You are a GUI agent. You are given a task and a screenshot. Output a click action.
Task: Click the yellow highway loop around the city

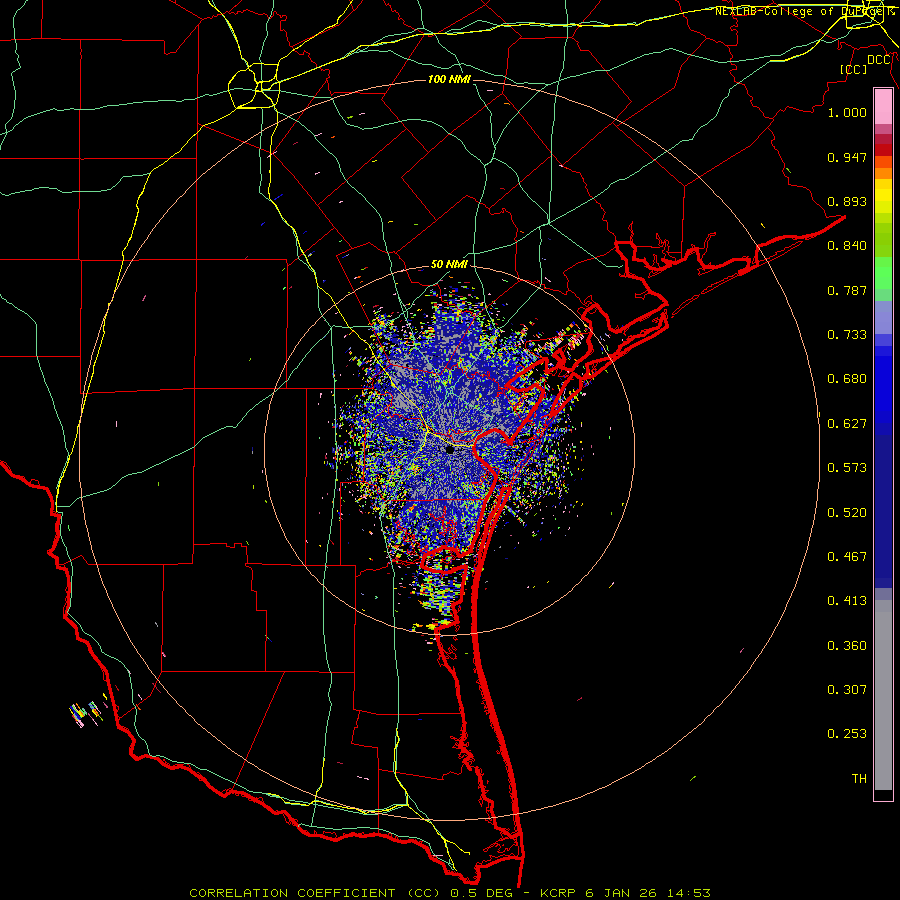click(x=254, y=86)
